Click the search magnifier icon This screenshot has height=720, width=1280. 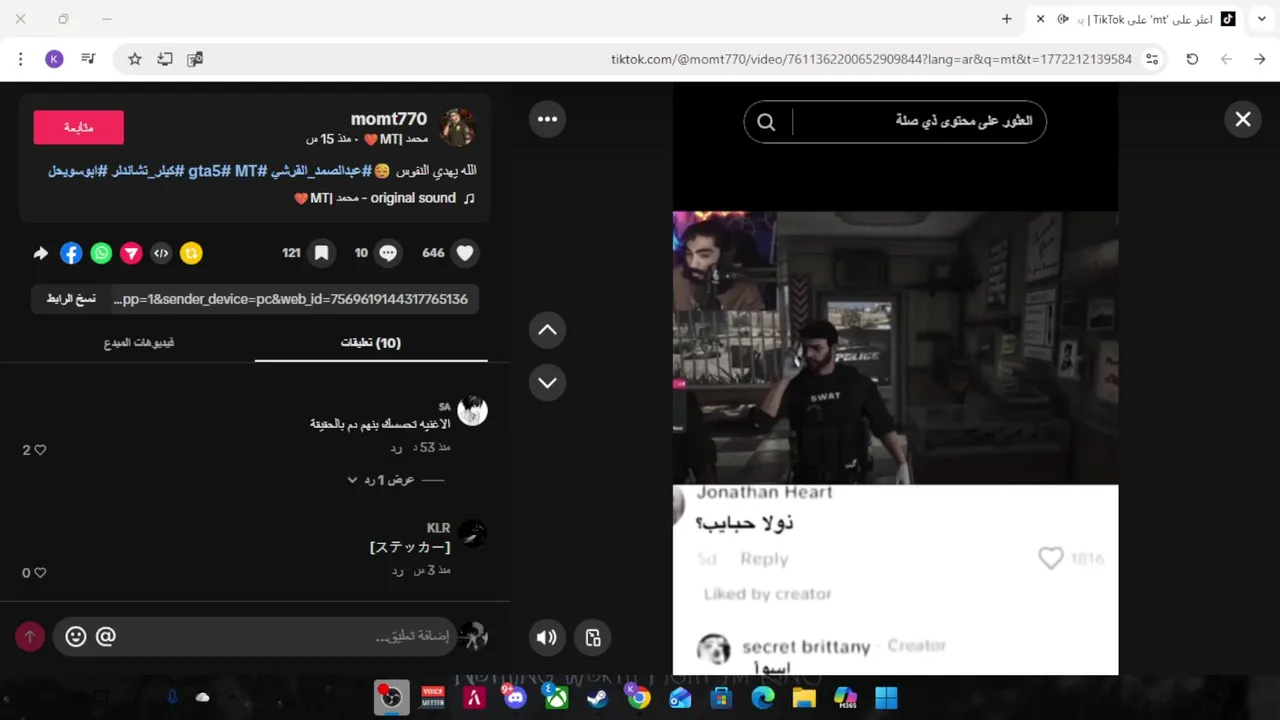[x=766, y=121]
